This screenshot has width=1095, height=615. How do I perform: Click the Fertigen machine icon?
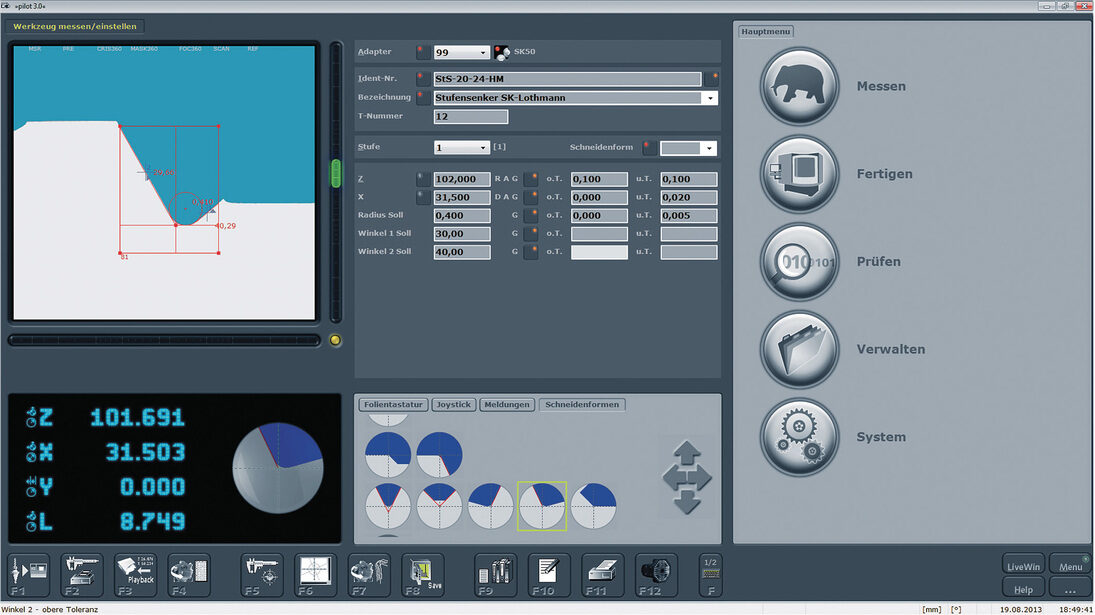click(799, 174)
